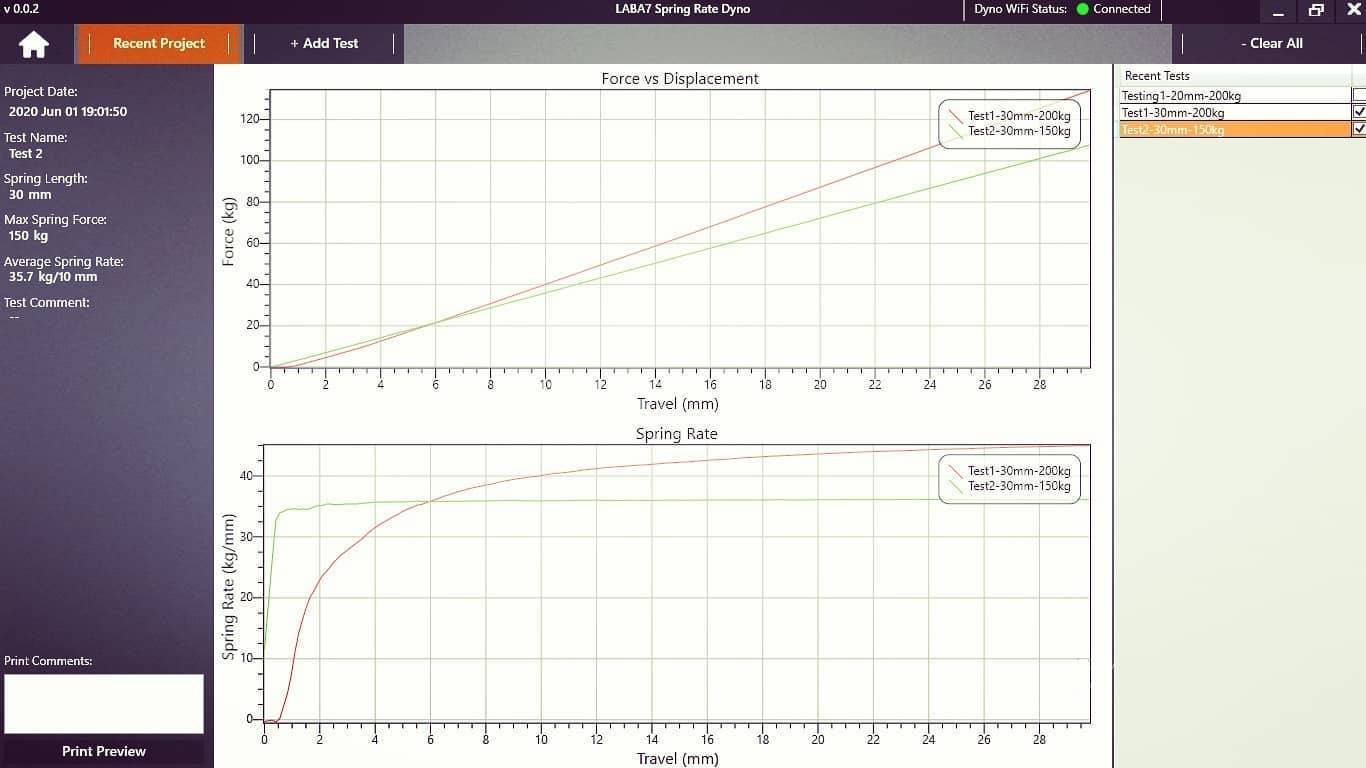Click the Connected status text
The image size is (1366, 768).
click(x=1122, y=9)
